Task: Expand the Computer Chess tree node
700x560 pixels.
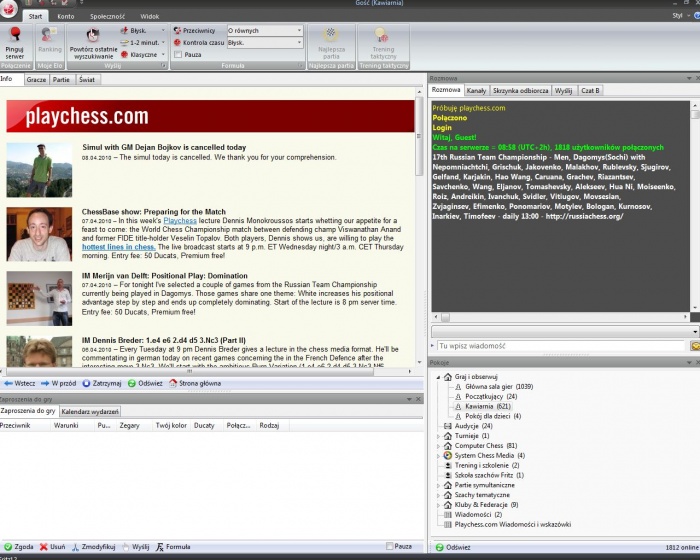Action: tap(437, 446)
